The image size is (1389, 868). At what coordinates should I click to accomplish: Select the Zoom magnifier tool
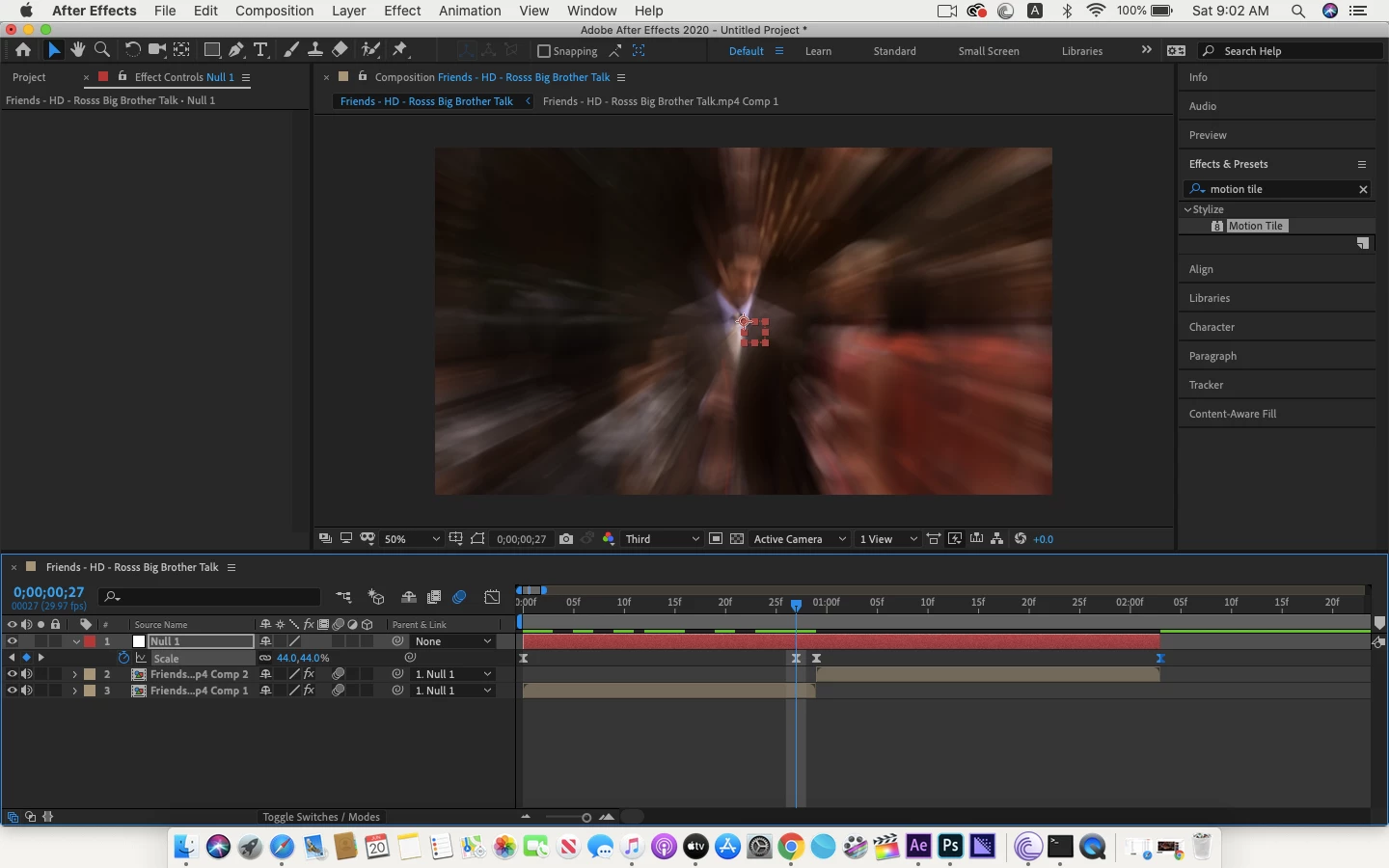click(102, 50)
